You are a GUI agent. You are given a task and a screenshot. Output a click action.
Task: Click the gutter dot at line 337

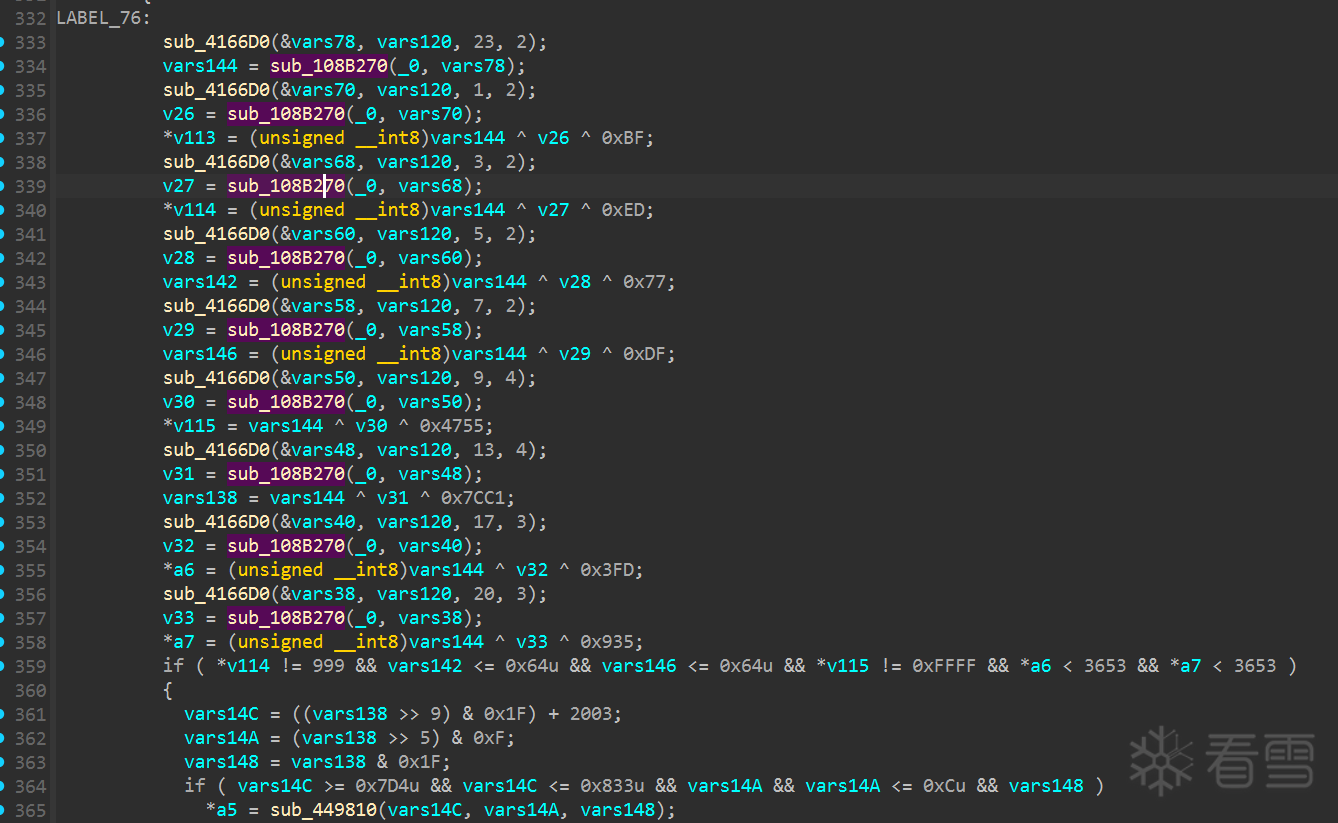point(3,138)
